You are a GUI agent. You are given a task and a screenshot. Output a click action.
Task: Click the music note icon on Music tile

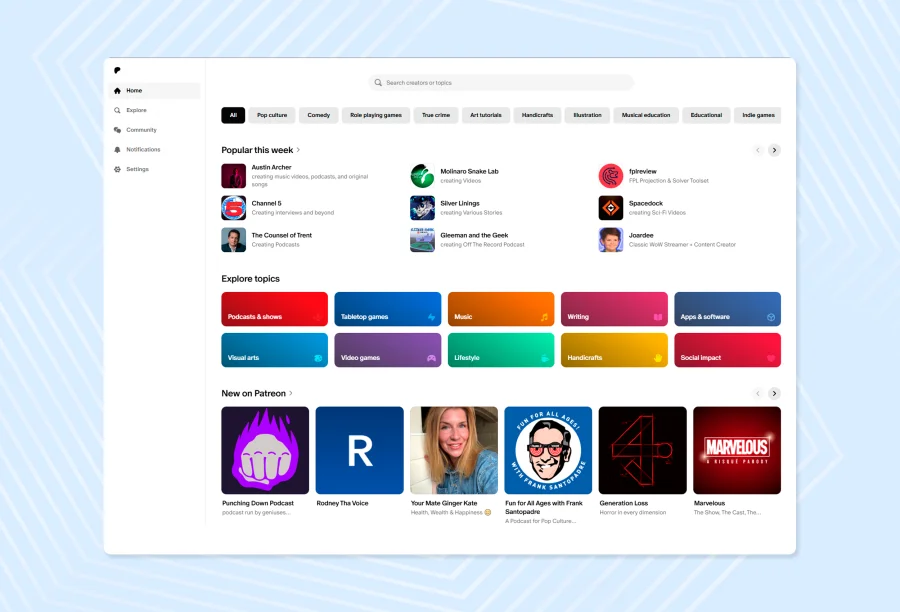point(544,317)
